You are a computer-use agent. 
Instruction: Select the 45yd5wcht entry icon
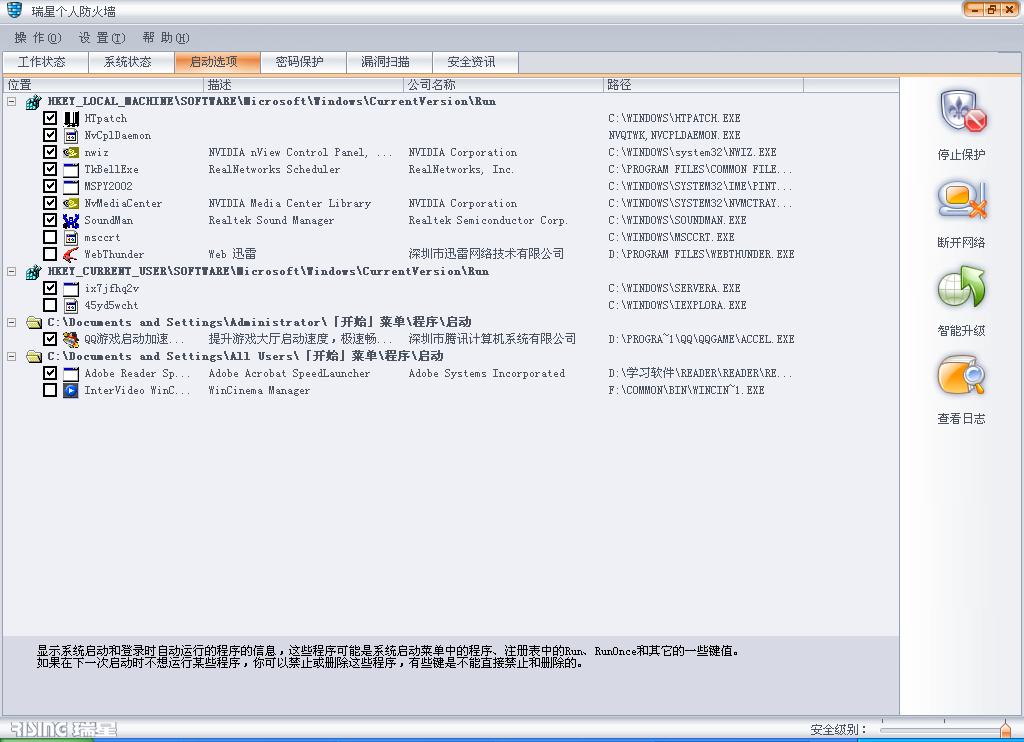click(x=71, y=305)
